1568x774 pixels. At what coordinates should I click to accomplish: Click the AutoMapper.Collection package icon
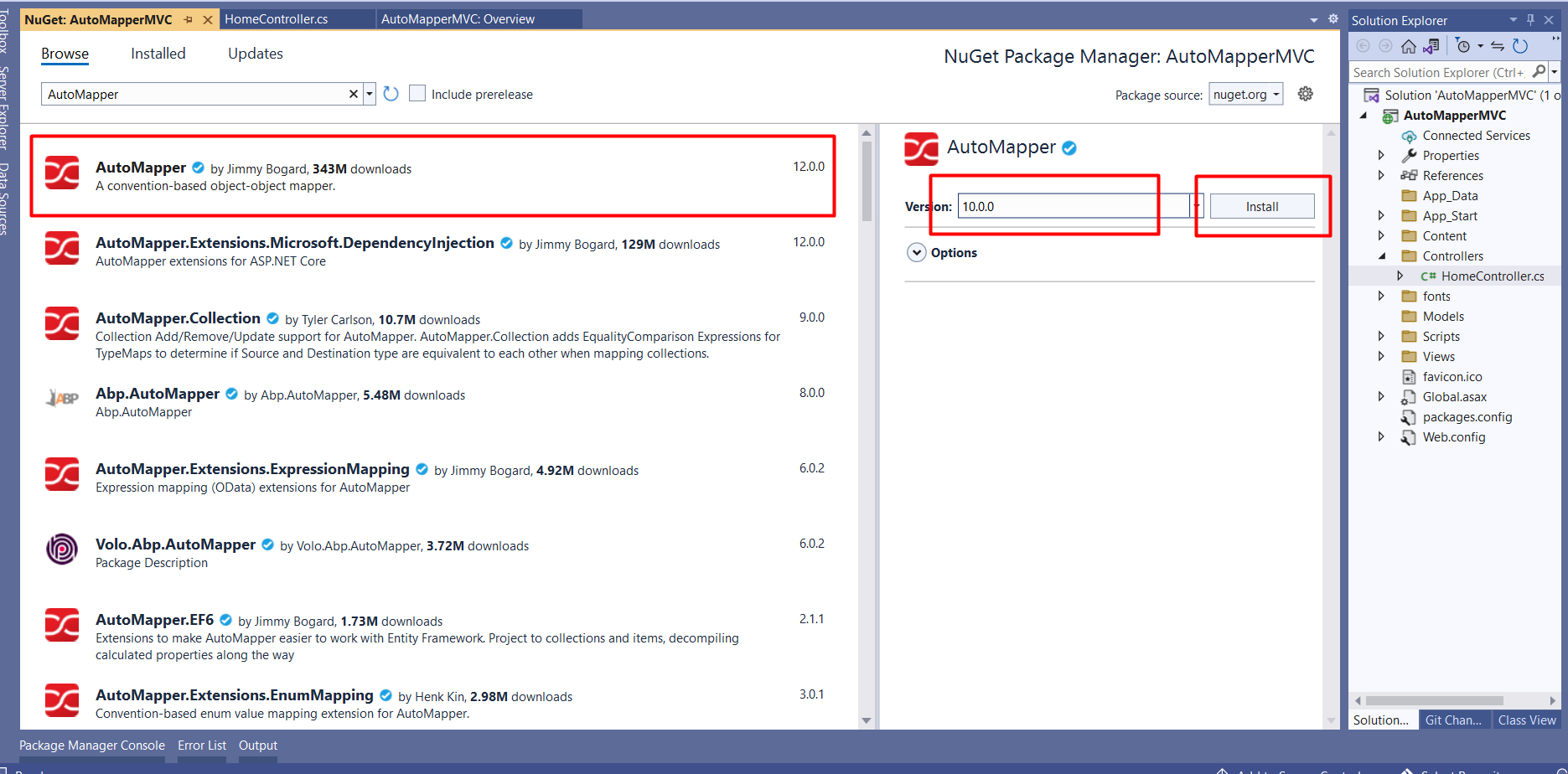point(62,323)
